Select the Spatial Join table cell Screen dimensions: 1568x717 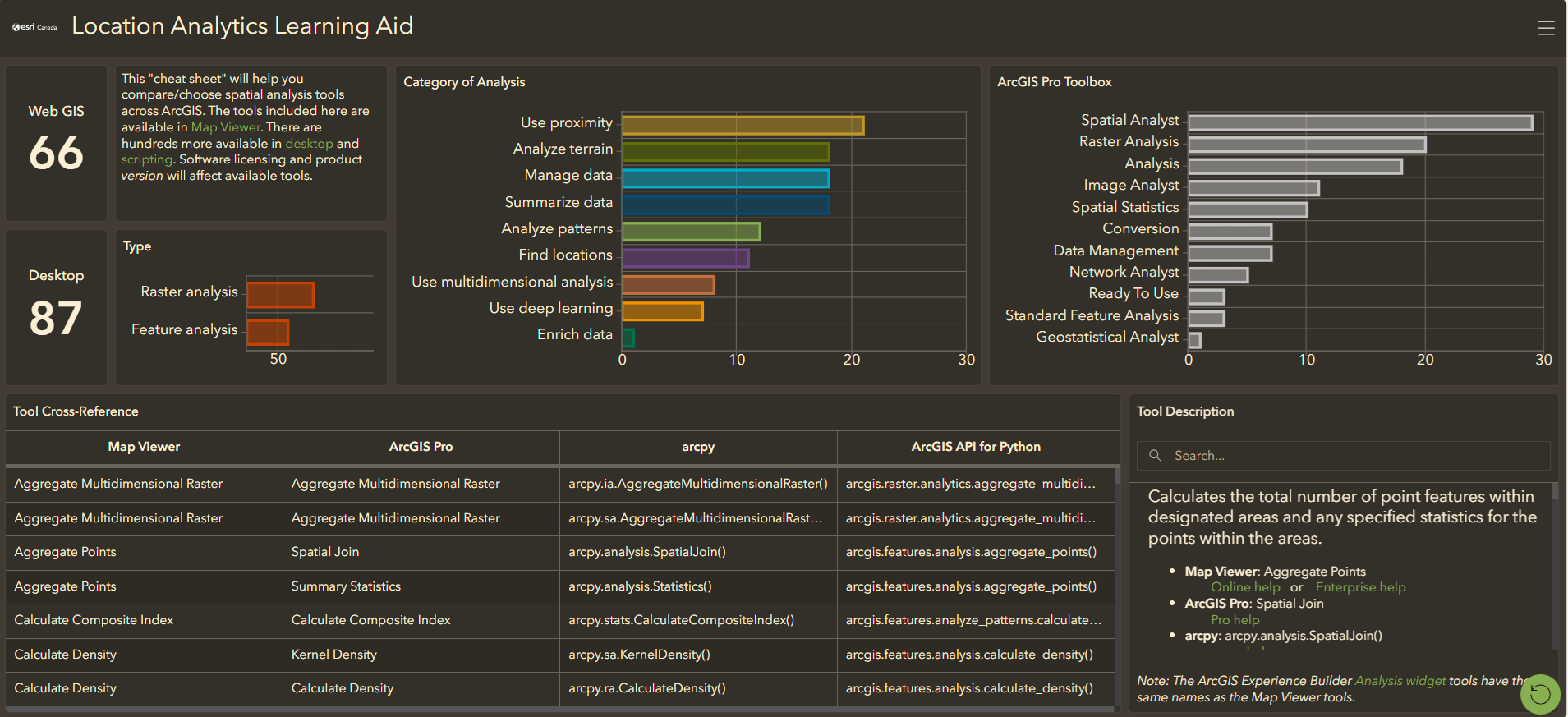click(421, 552)
